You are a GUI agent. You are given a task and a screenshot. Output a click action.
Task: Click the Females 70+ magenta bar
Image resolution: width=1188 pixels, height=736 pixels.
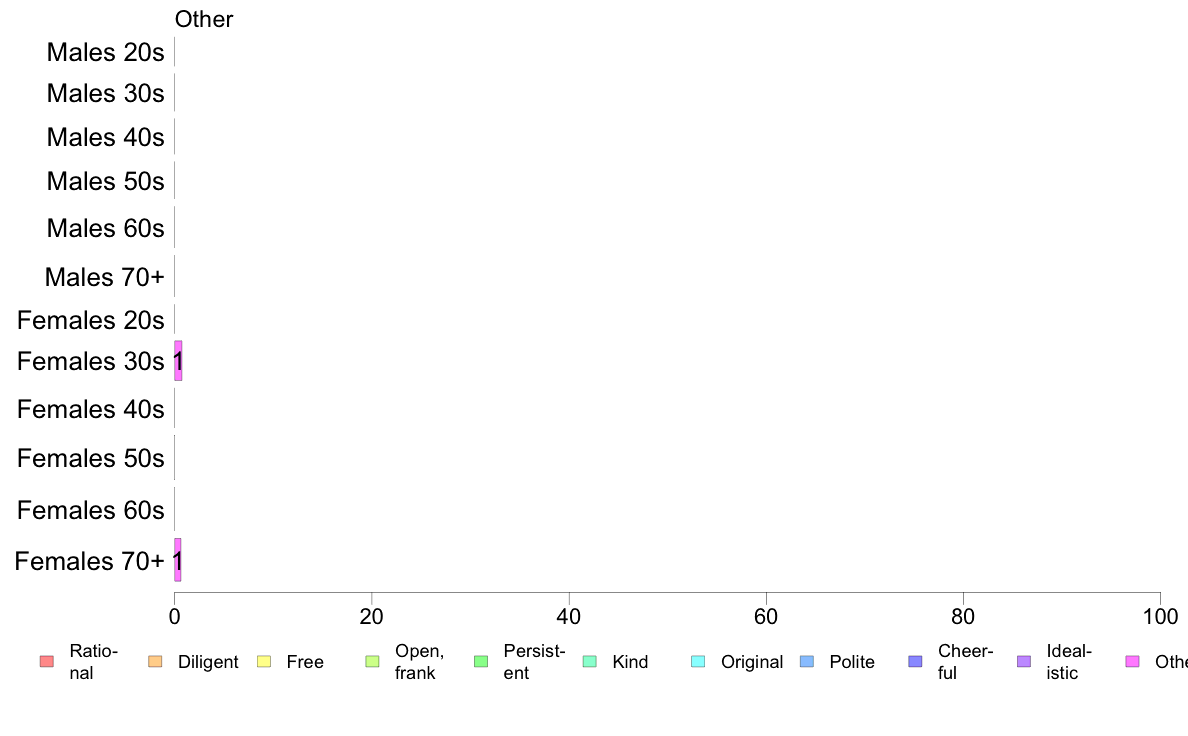[x=178, y=560]
